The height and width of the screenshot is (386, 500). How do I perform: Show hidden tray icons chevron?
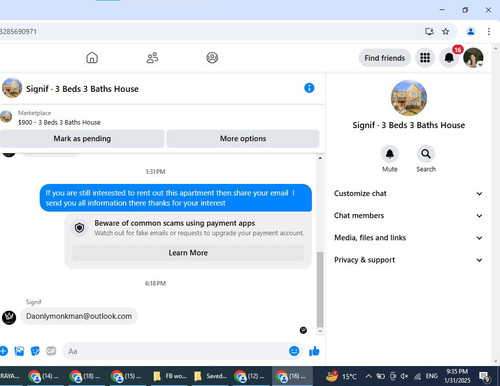point(368,376)
